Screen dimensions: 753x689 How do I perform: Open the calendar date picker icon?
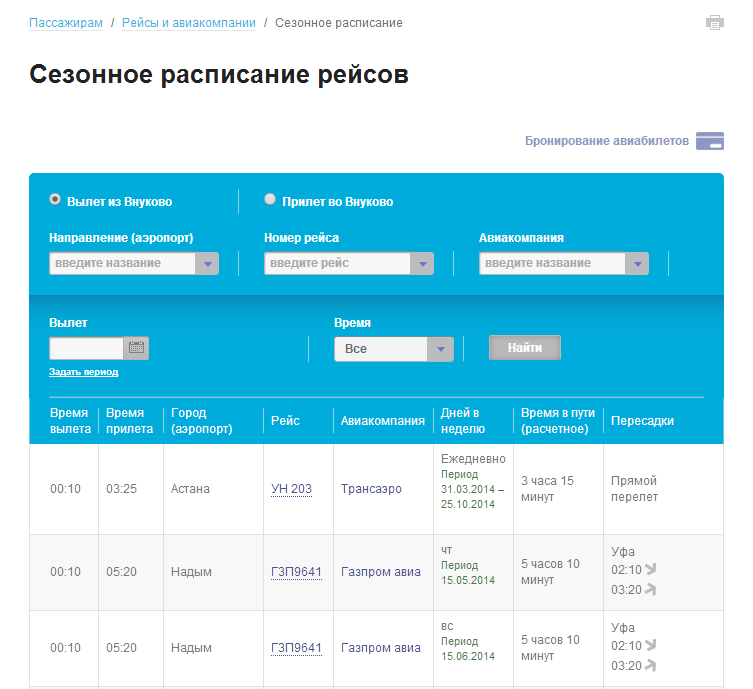pos(137,348)
